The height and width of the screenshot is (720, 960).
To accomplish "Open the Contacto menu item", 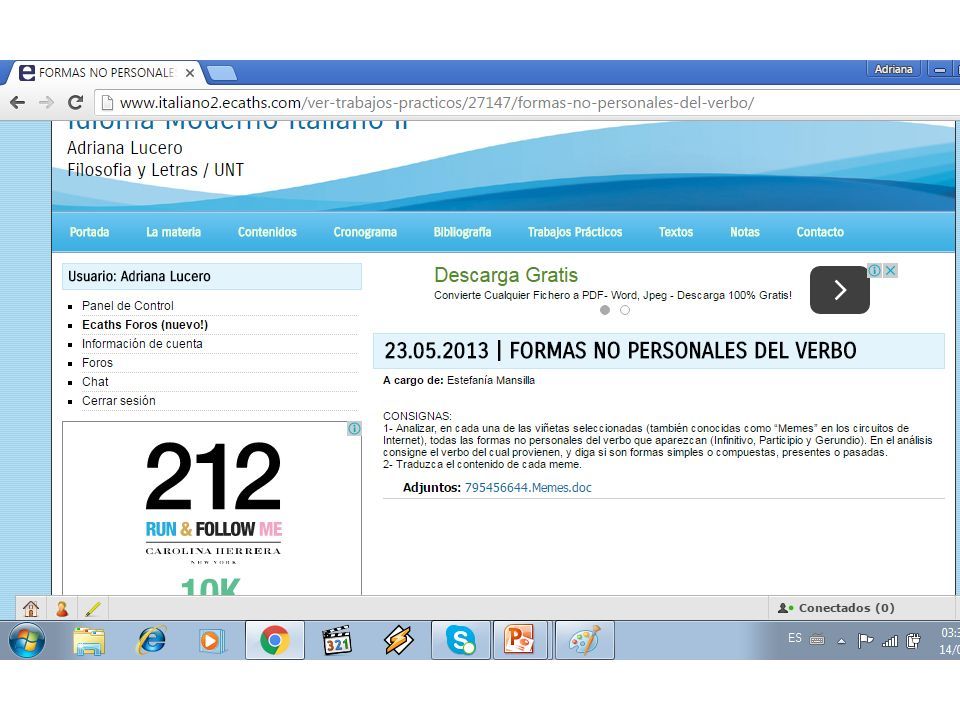I will tap(820, 232).
